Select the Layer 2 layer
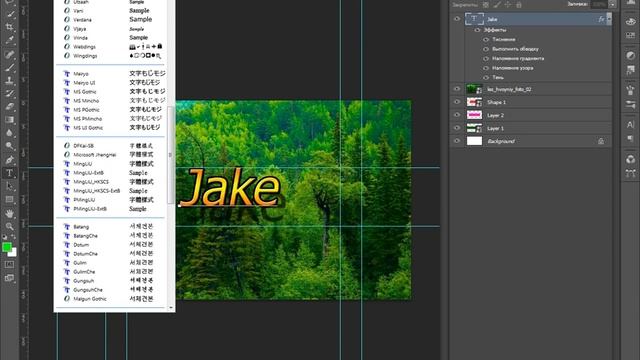Image resolution: width=640 pixels, height=360 pixels. coord(538,115)
